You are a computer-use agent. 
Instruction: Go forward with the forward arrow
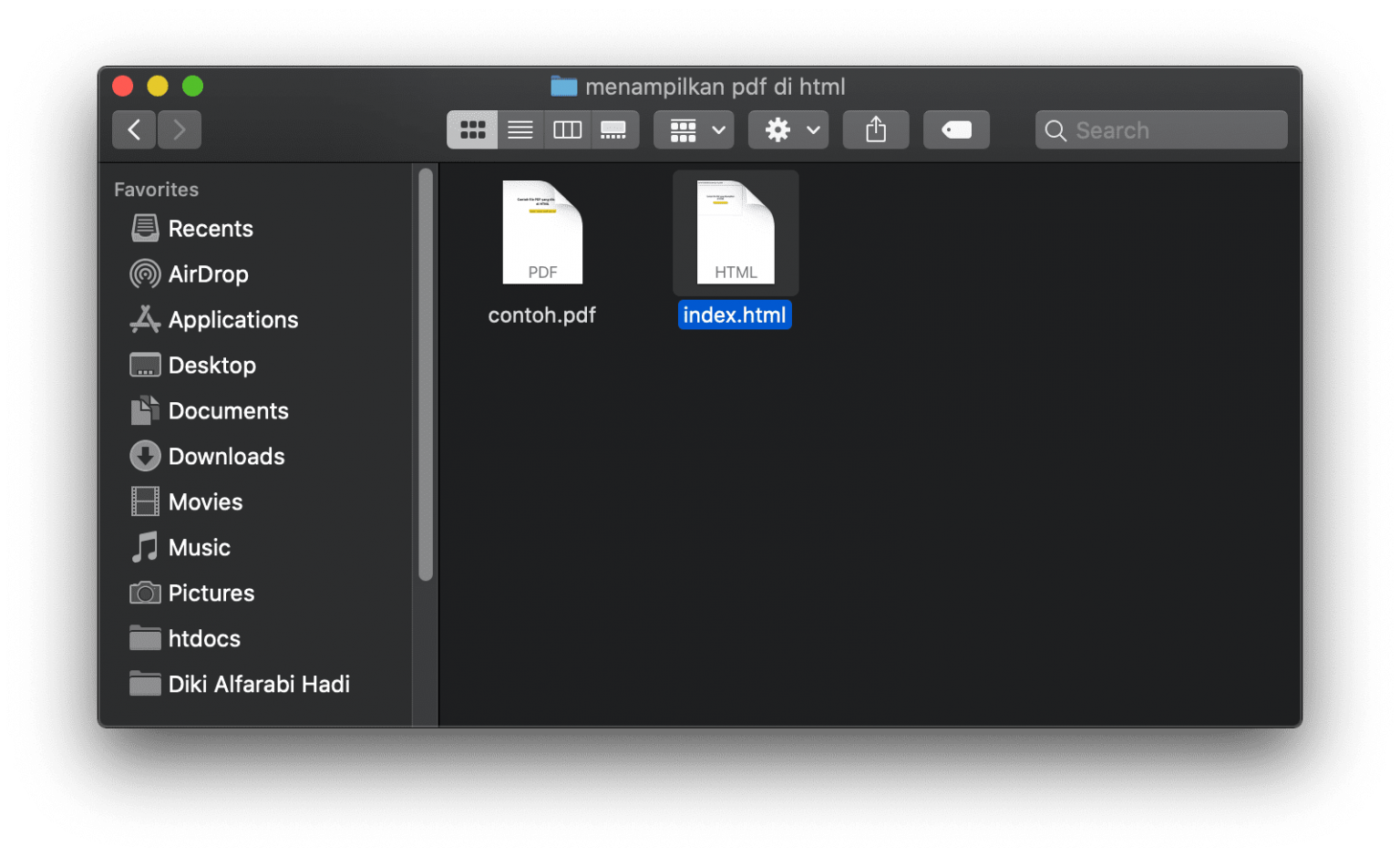[x=180, y=129]
